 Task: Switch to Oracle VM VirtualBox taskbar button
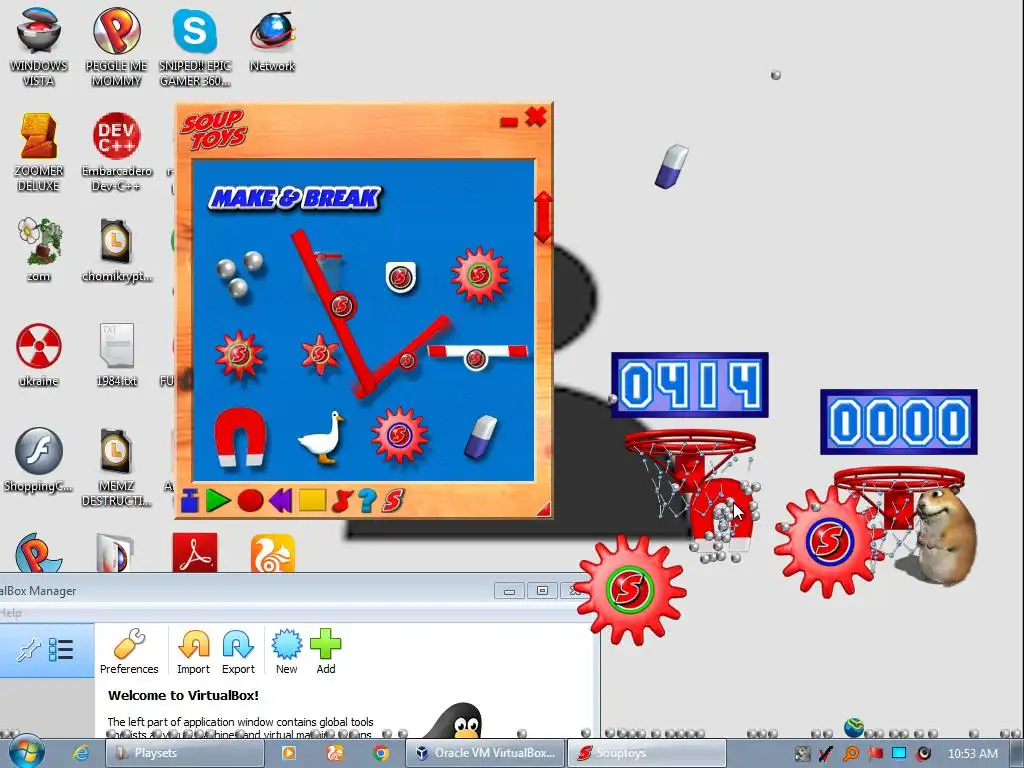(485, 753)
